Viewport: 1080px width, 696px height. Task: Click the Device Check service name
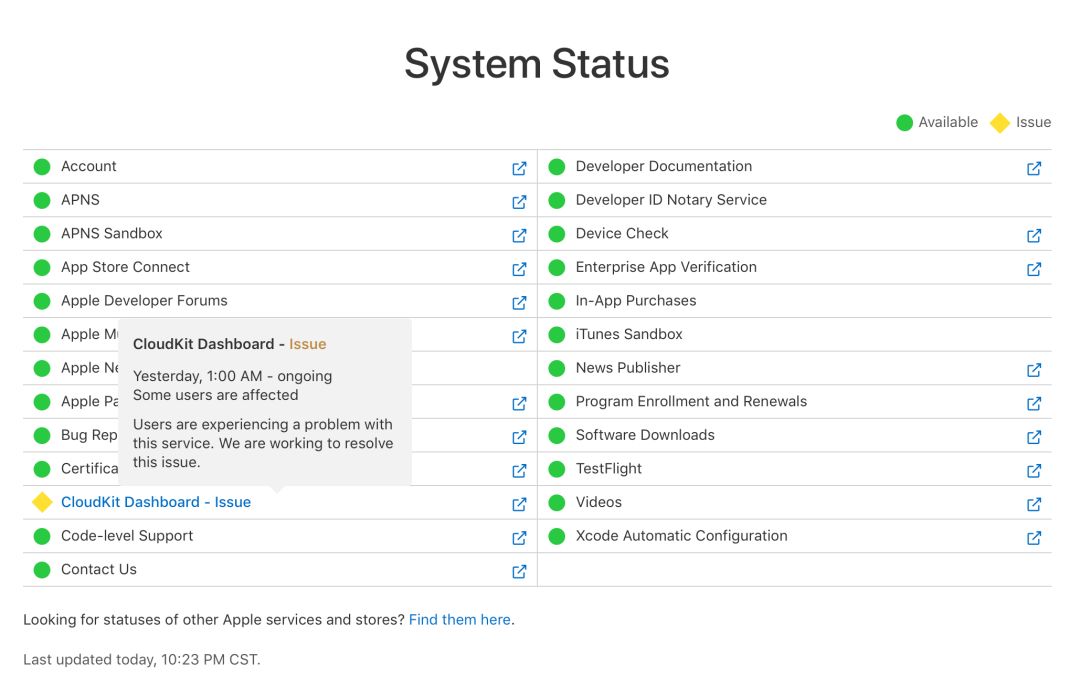(622, 233)
